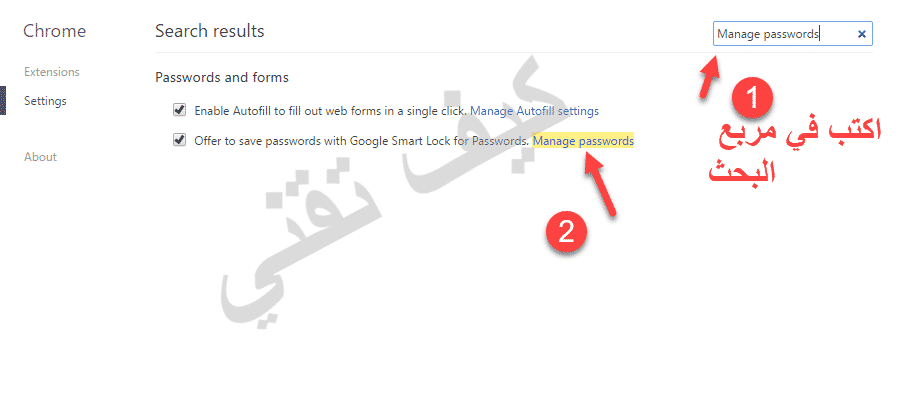Click the Search results heading
The width and height of the screenshot is (915, 410).
tap(210, 31)
